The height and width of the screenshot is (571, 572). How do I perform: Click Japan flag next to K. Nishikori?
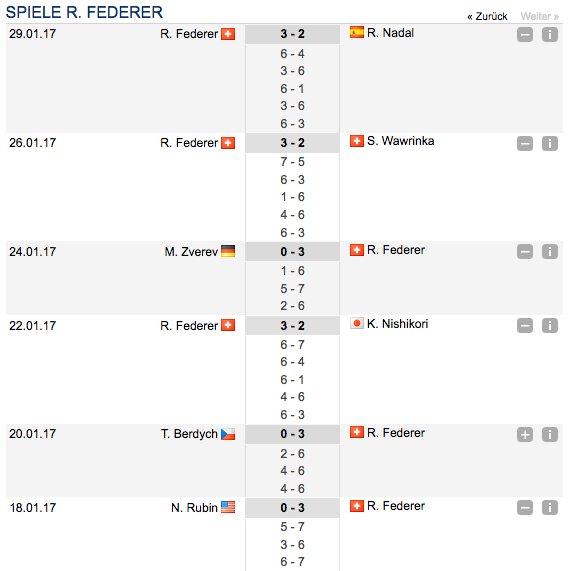pos(357,323)
